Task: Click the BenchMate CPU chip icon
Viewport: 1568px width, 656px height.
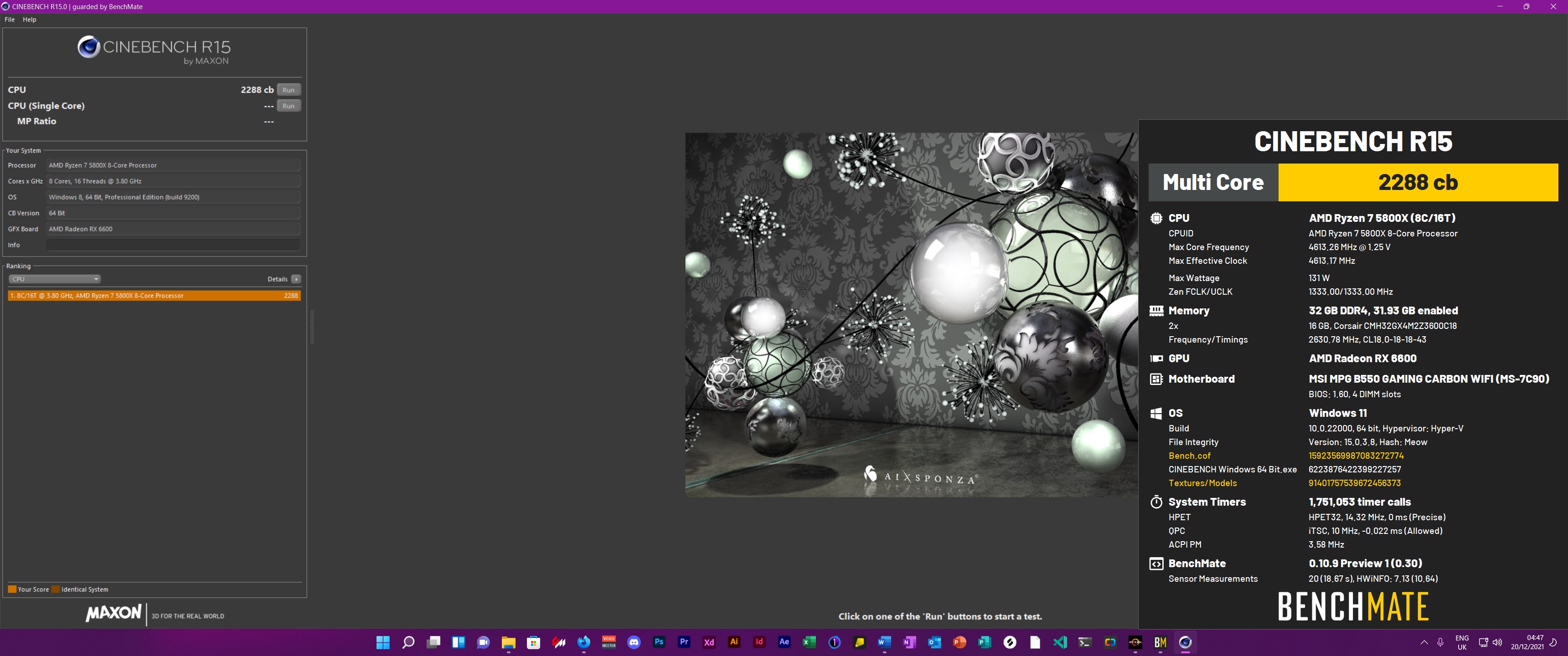Action: pos(1156,218)
